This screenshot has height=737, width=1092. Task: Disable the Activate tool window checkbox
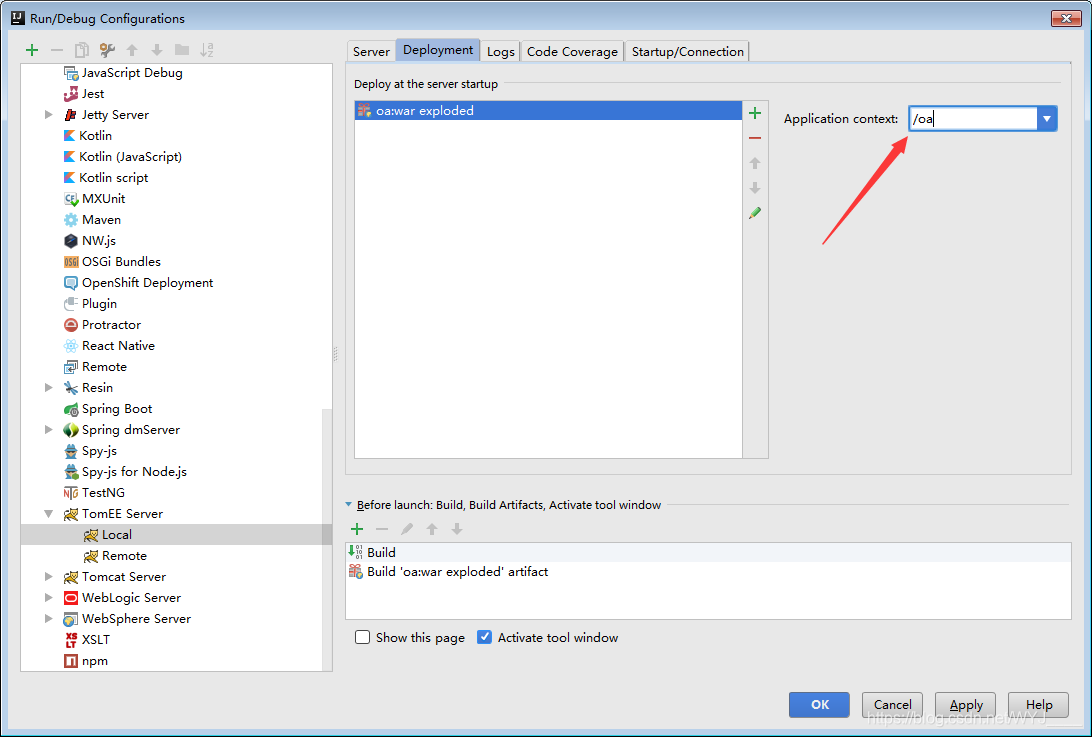pyautogui.click(x=484, y=637)
